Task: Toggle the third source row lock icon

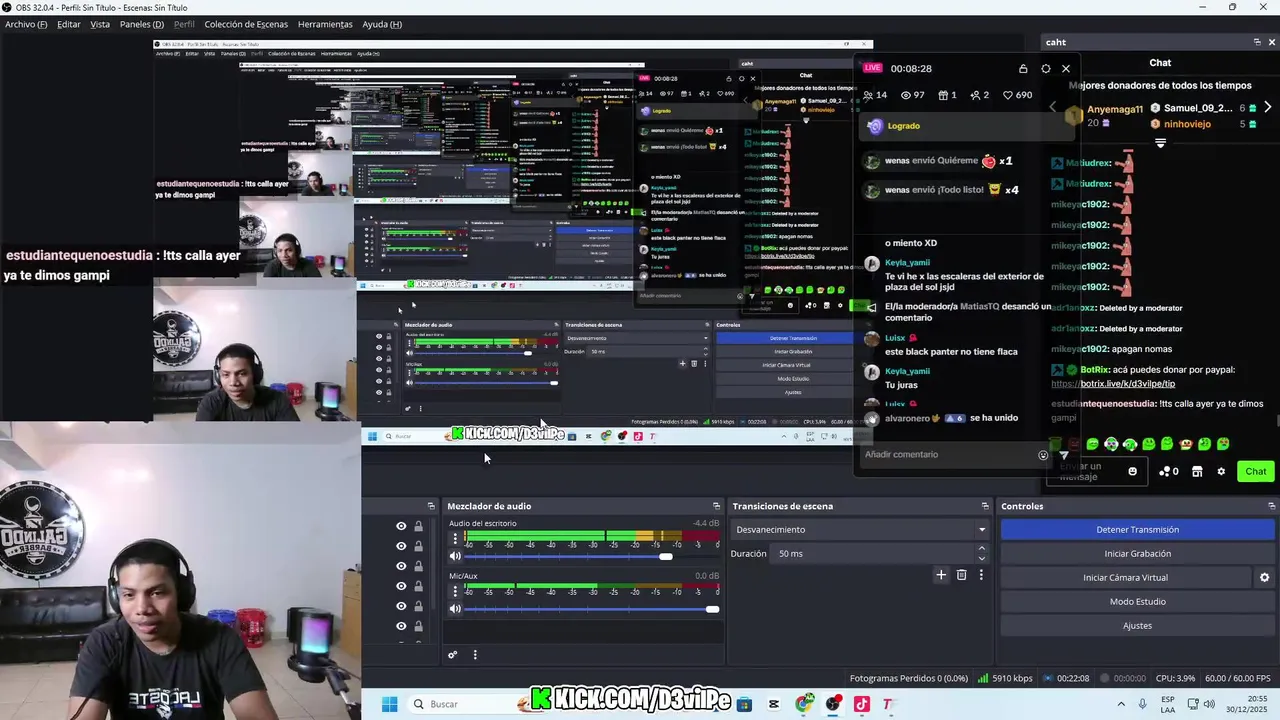Action: coord(418,566)
